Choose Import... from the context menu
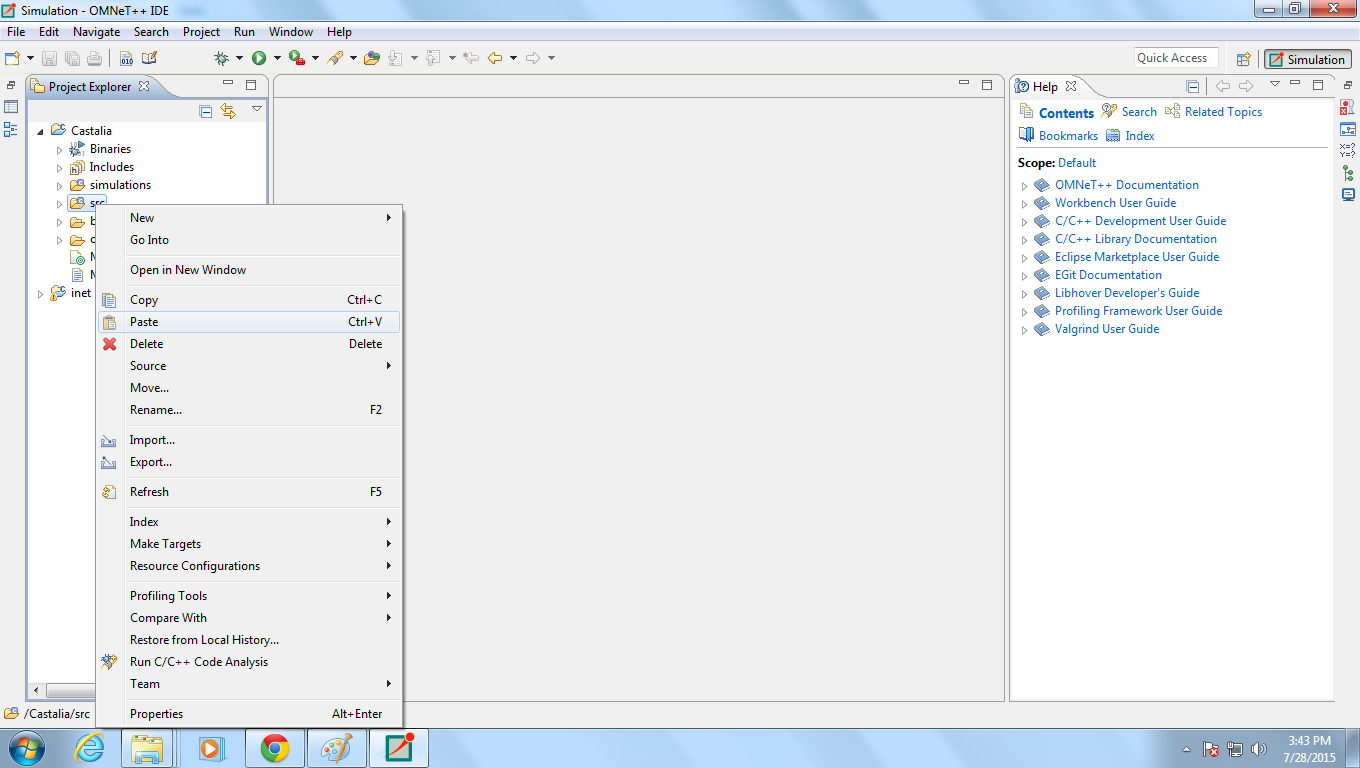Image resolution: width=1360 pixels, height=768 pixels. (249, 440)
